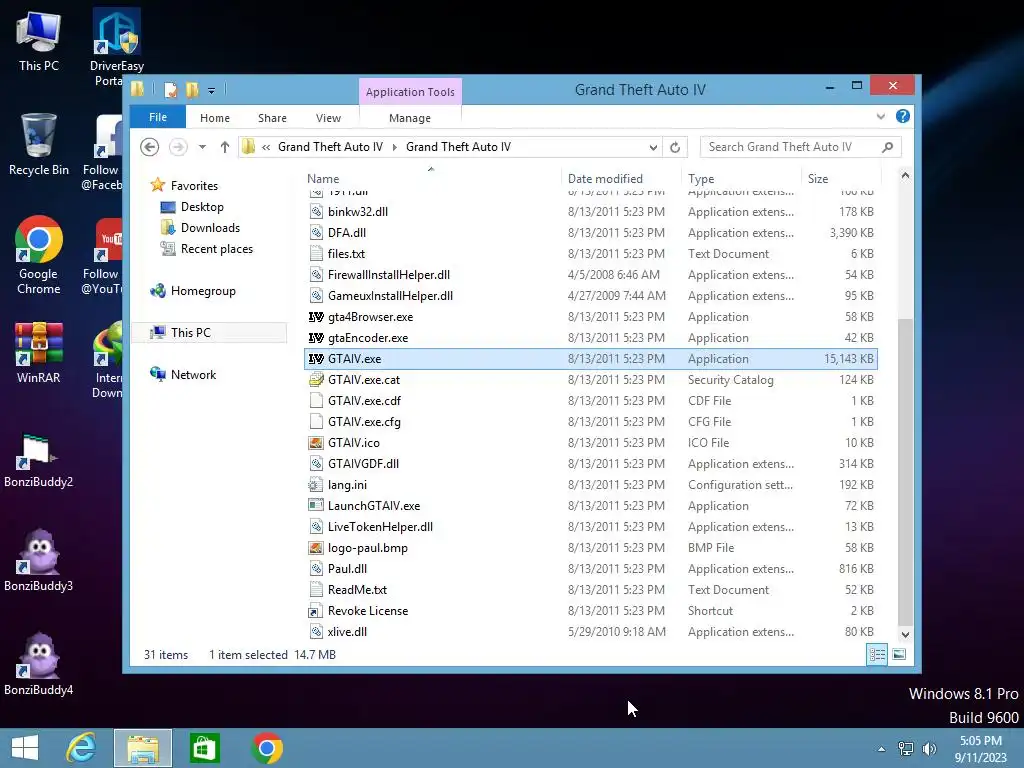Select the ReadMe.txt file
This screenshot has height=768, width=1024.
coord(590,590)
